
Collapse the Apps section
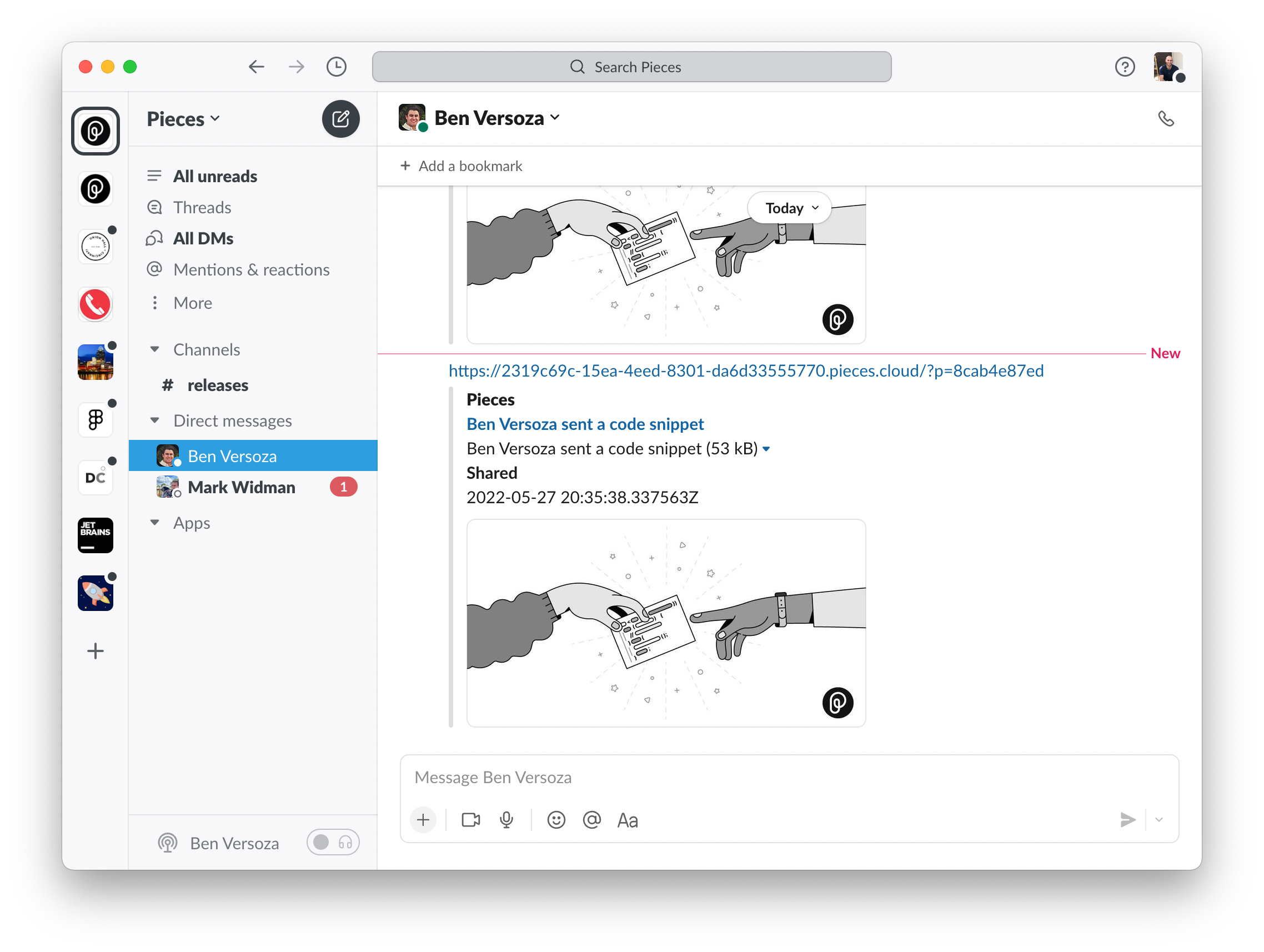[x=154, y=523]
